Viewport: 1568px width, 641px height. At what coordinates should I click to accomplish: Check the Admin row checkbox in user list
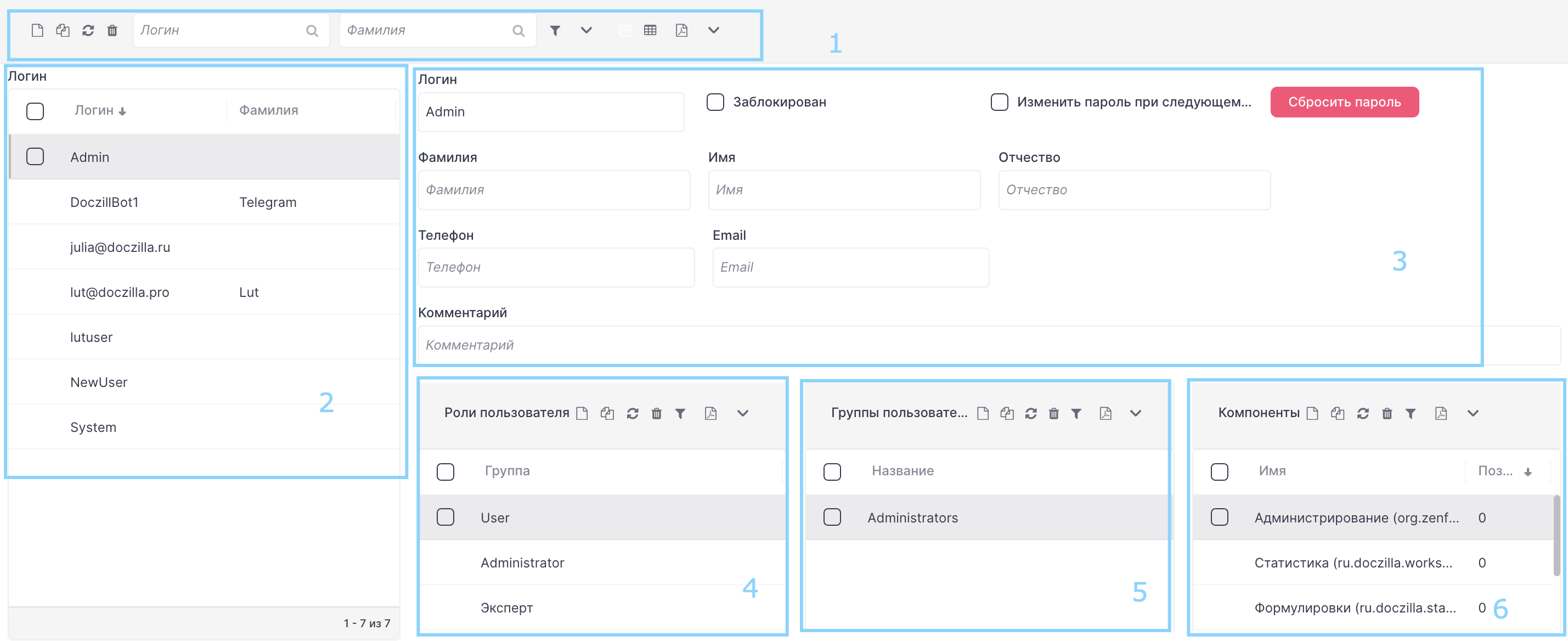click(x=35, y=156)
